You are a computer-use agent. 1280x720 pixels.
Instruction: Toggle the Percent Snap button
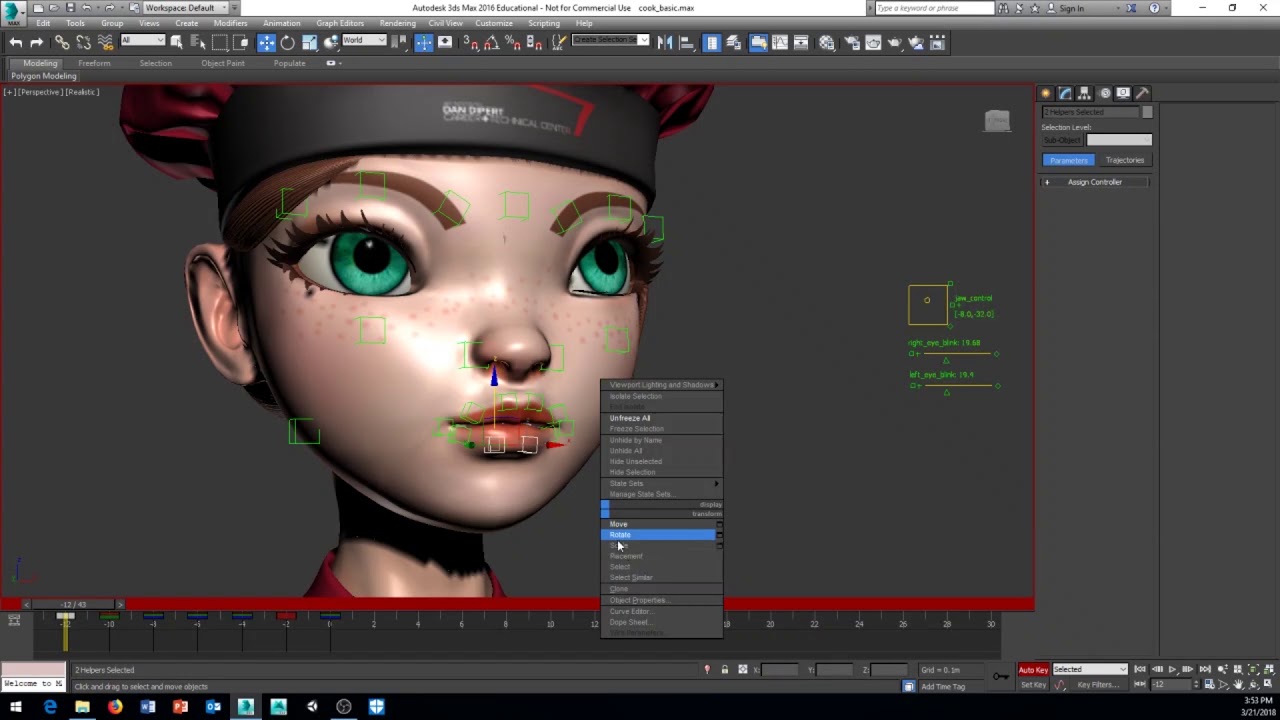click(x=512, y=42)
